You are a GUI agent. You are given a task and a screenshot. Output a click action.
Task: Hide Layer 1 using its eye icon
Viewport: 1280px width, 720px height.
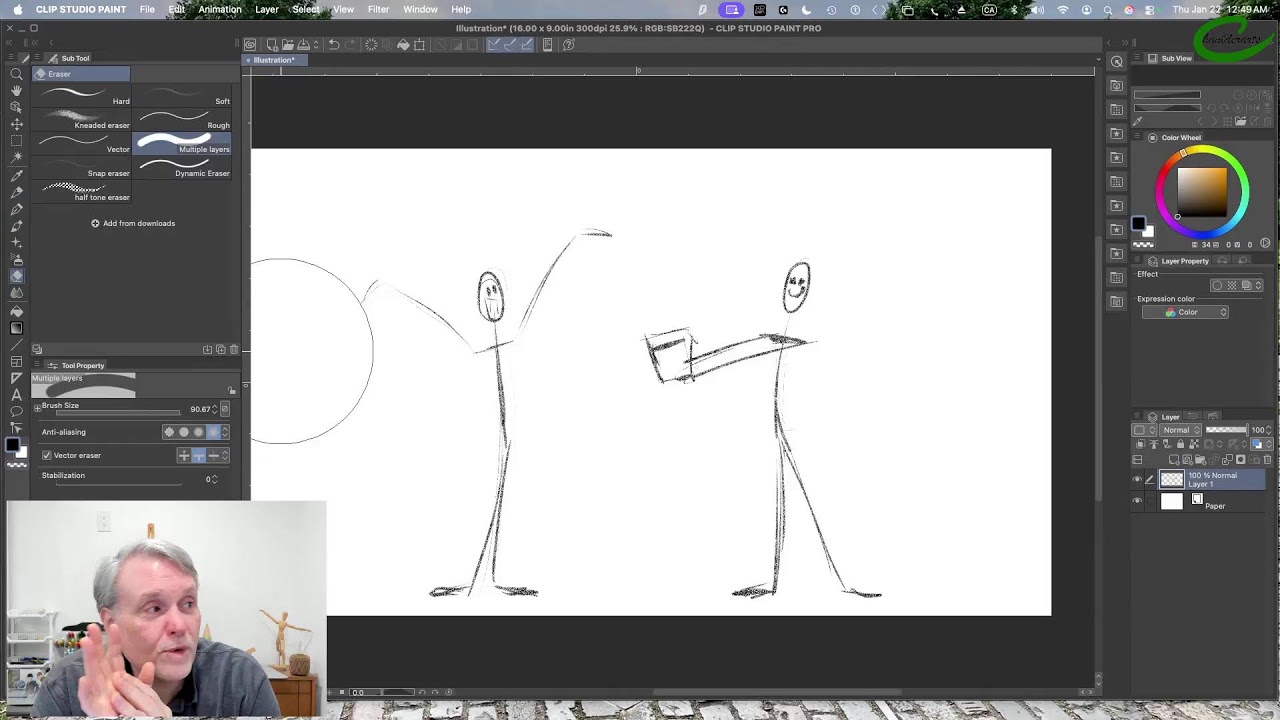[1137, 480]
